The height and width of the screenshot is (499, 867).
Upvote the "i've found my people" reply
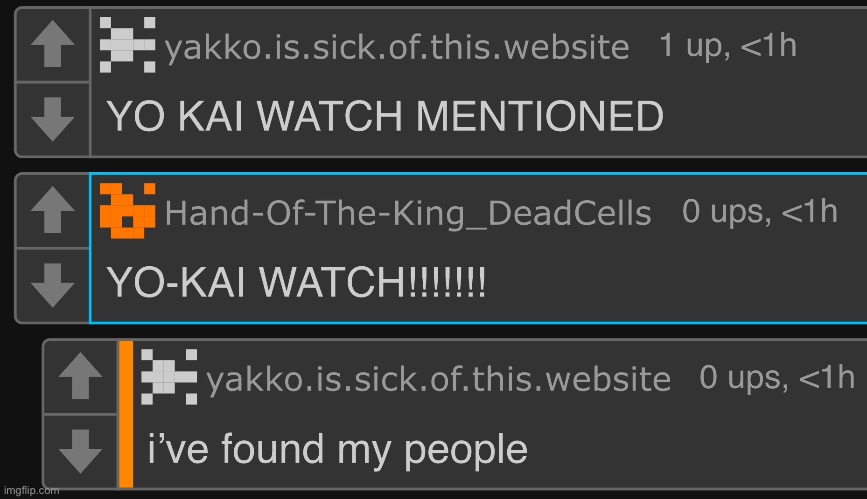(80, 376)
